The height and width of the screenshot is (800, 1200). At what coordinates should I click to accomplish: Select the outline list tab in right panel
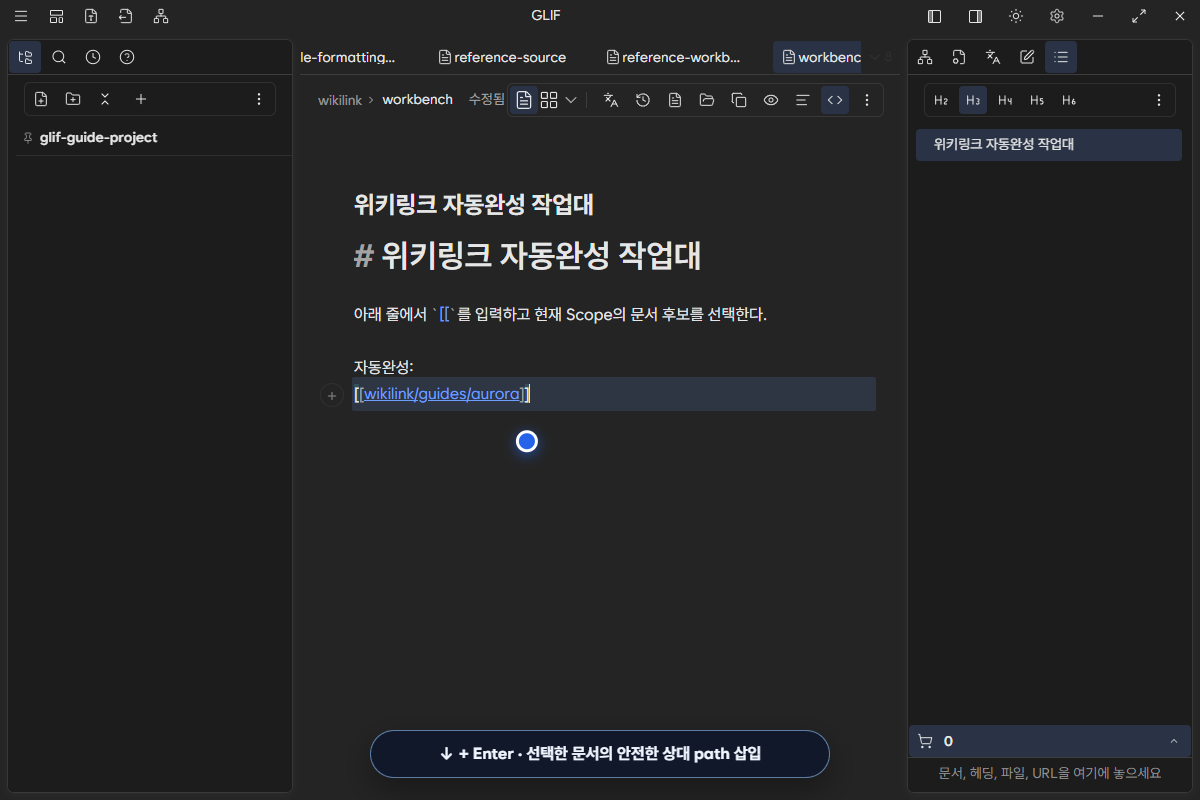click(x=1061, y=57)
